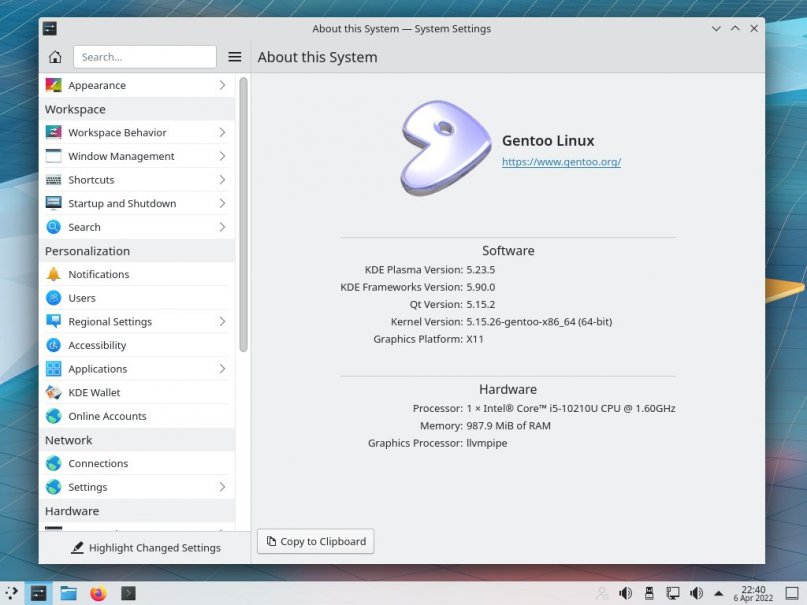Expand the Appearance category

pyautogui.click(x=137, y=86)
